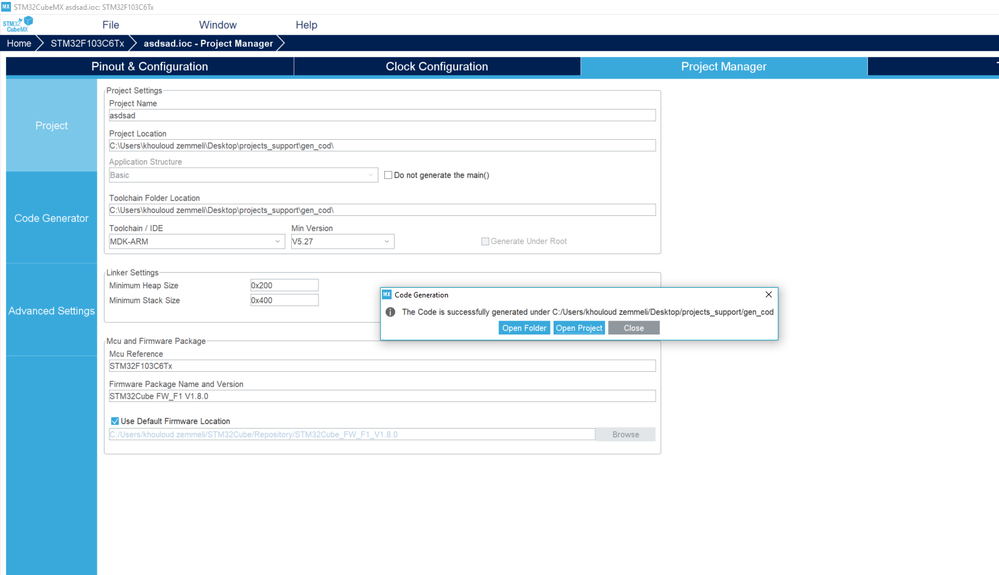The image size is (999, 575).
Task: Open the Window menu
Action: click(x=217, y=25)
